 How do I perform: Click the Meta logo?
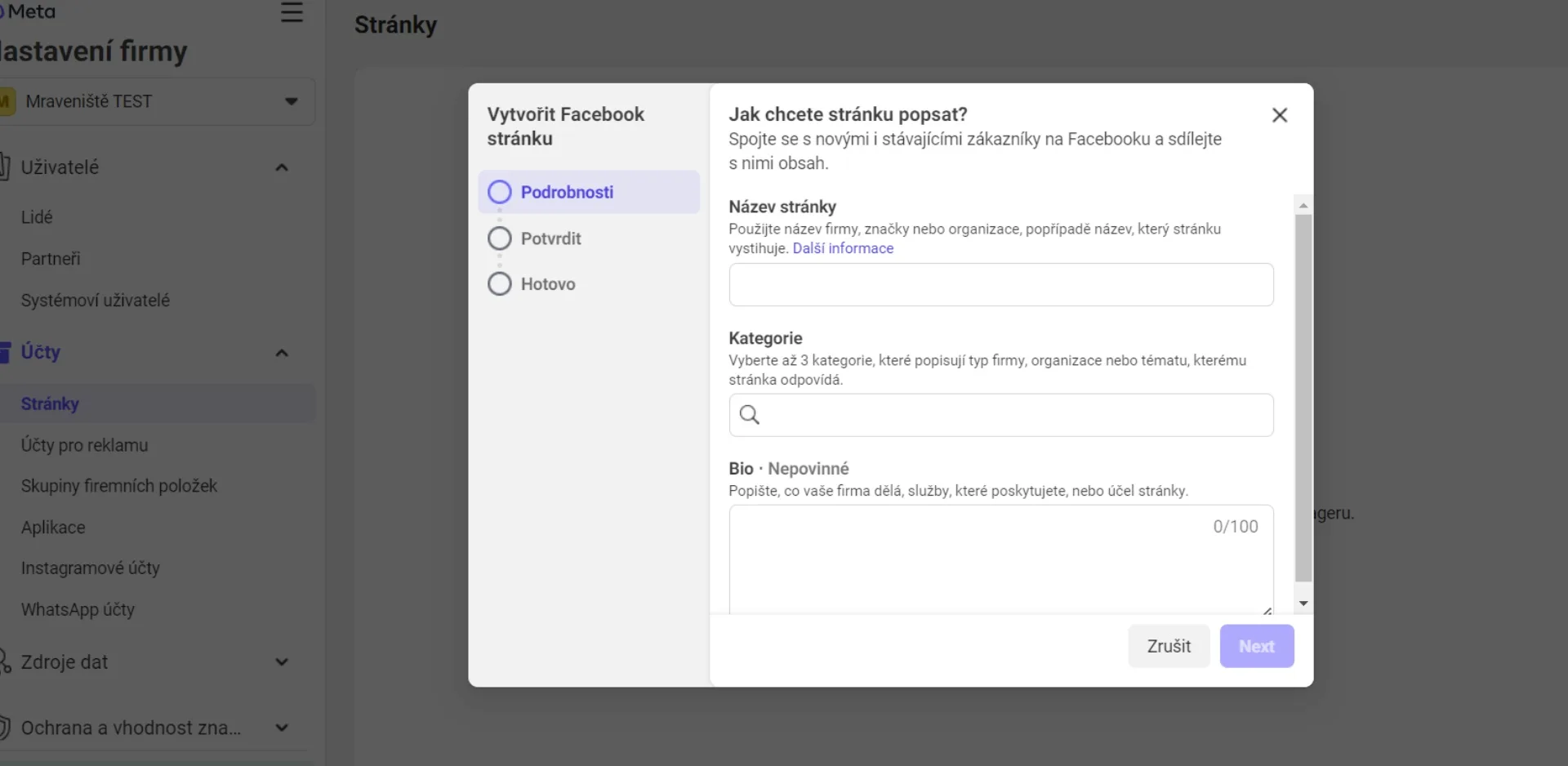(28, 11)
